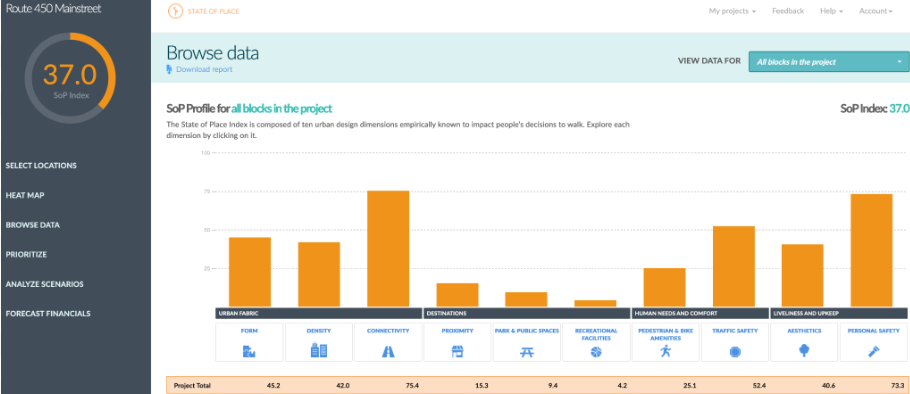Open Forecast Financials in the sidebar
The image size is (910, 394).
[x=48, y=314]
